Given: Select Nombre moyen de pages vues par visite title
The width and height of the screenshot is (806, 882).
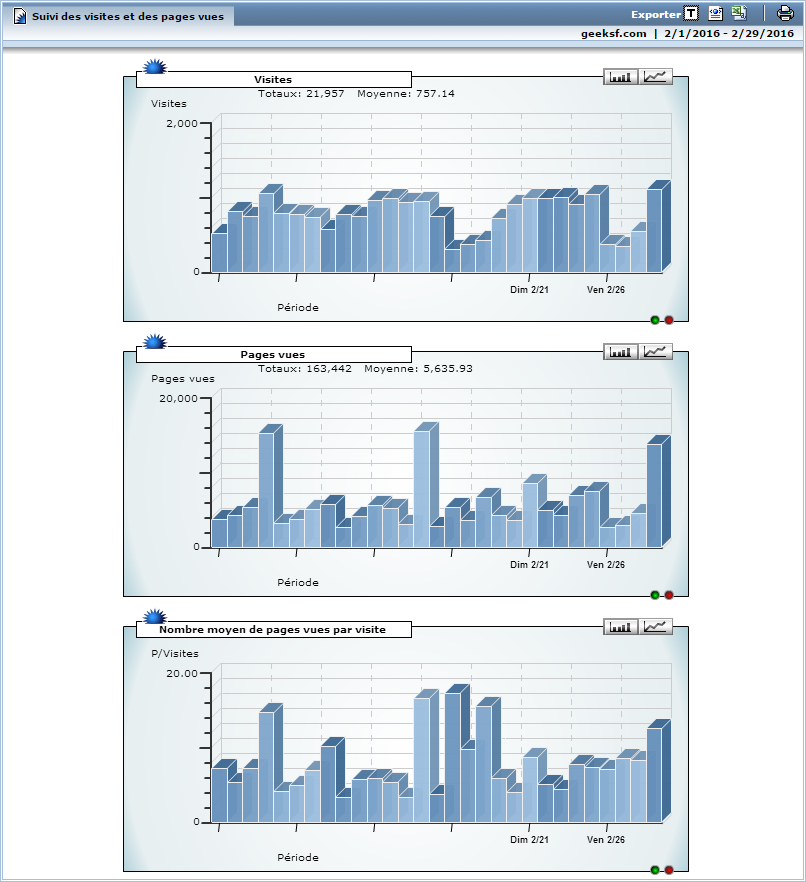Looking at the screenshot, I should tap(272, 629).
